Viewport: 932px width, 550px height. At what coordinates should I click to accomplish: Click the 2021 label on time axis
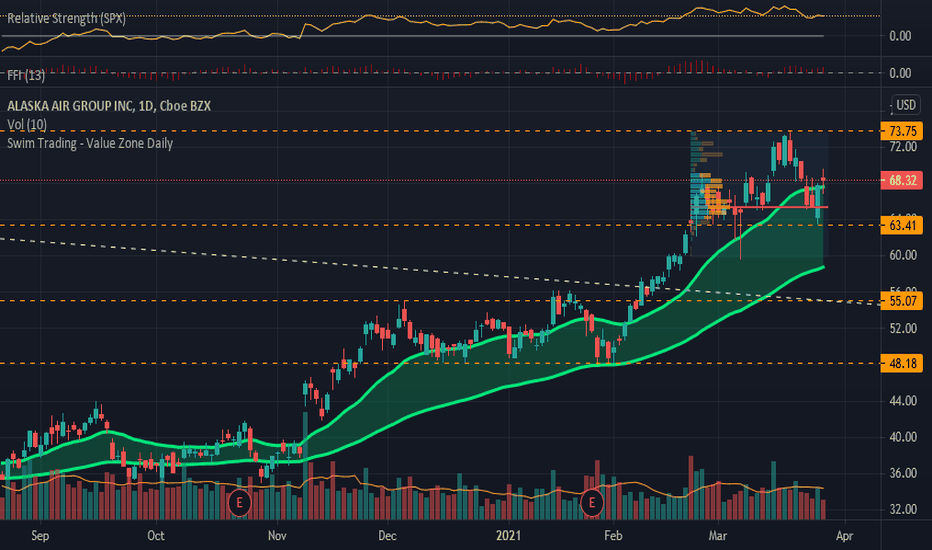click(508, 536)
